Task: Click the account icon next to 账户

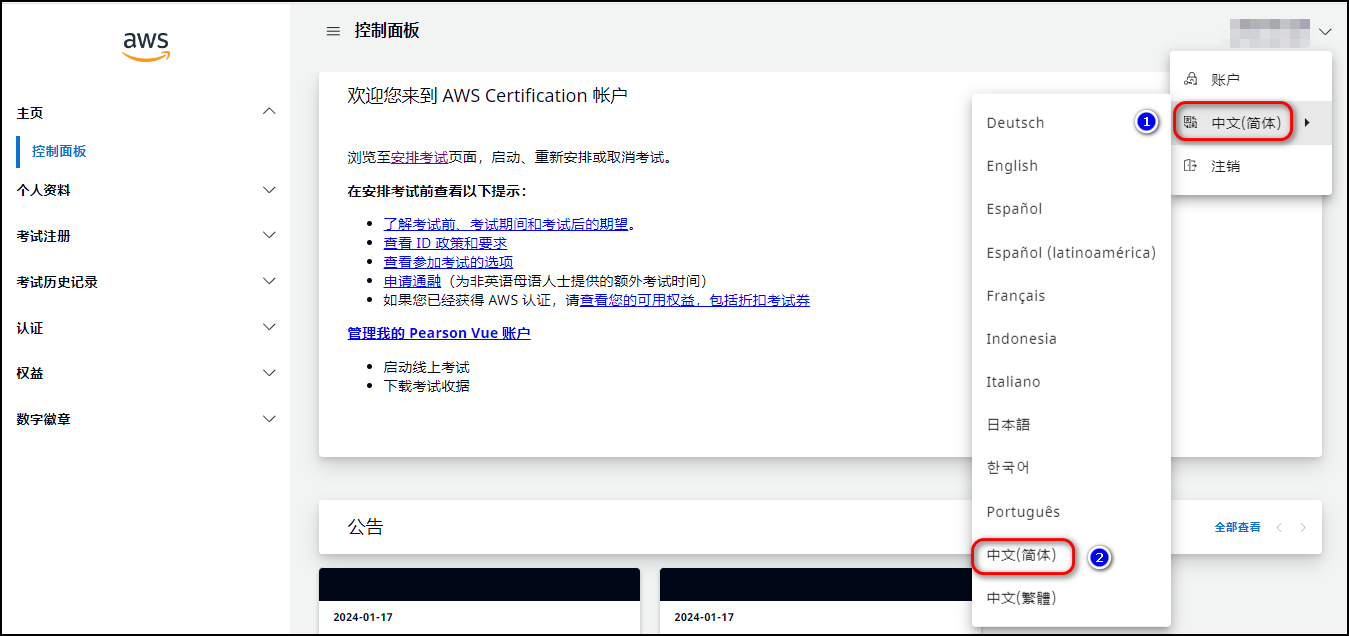Action: click(x=1190, y=79)
